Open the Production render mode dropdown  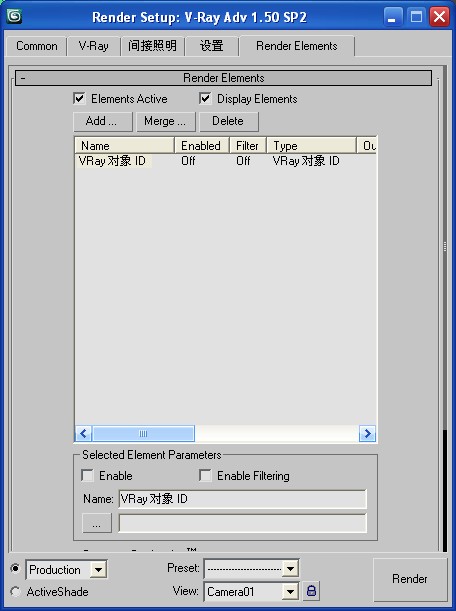[x=98, y=570]
